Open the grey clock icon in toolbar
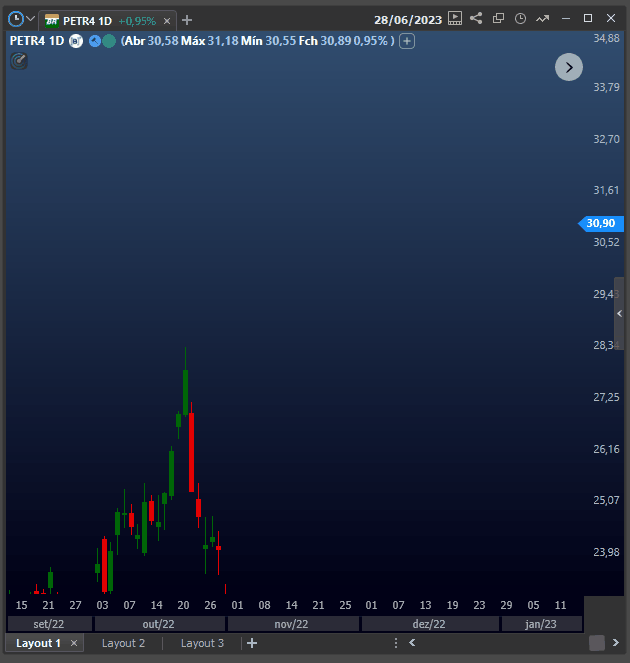The height and width of the screenshot is (663, 630). coord(520,19)
